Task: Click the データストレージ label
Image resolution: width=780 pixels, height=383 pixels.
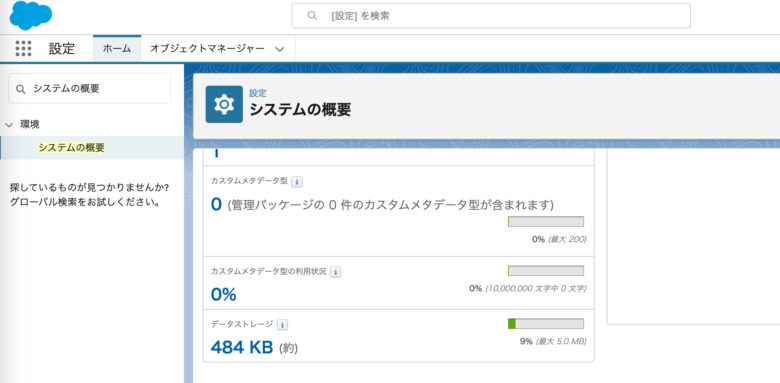Action: point(242,324)
